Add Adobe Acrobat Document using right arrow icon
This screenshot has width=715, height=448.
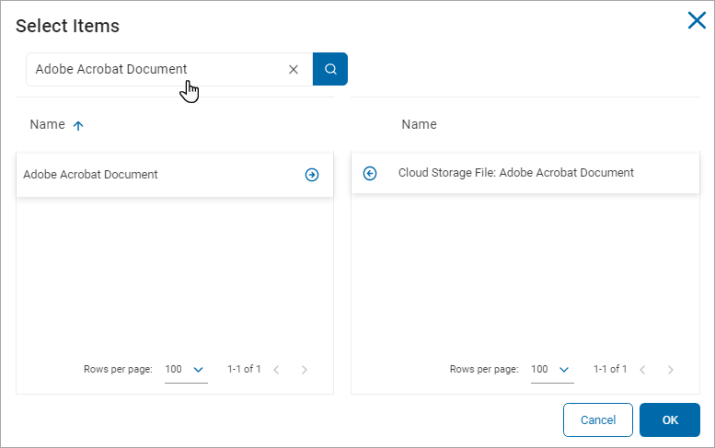[312, 175]
